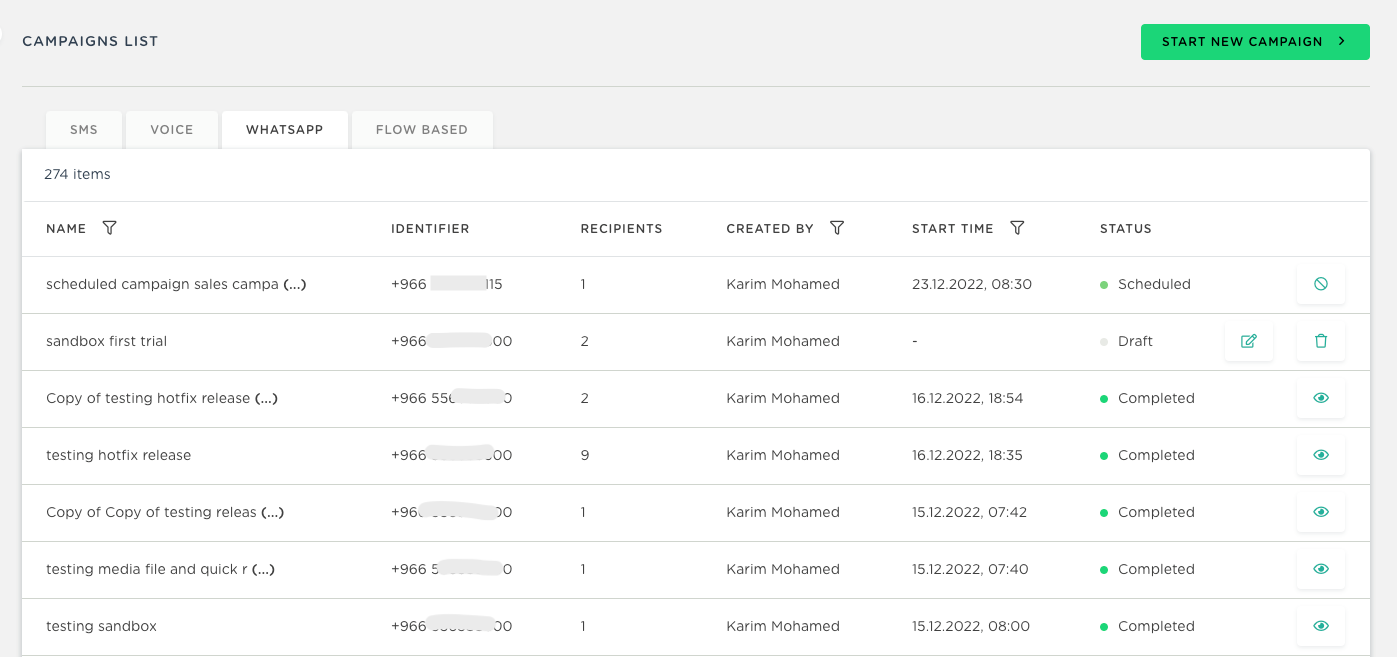This screenshot has height=657, width=1397.
Task: Open the Flow Based tab
Action: pyautogui.click(x=422, y=130)
